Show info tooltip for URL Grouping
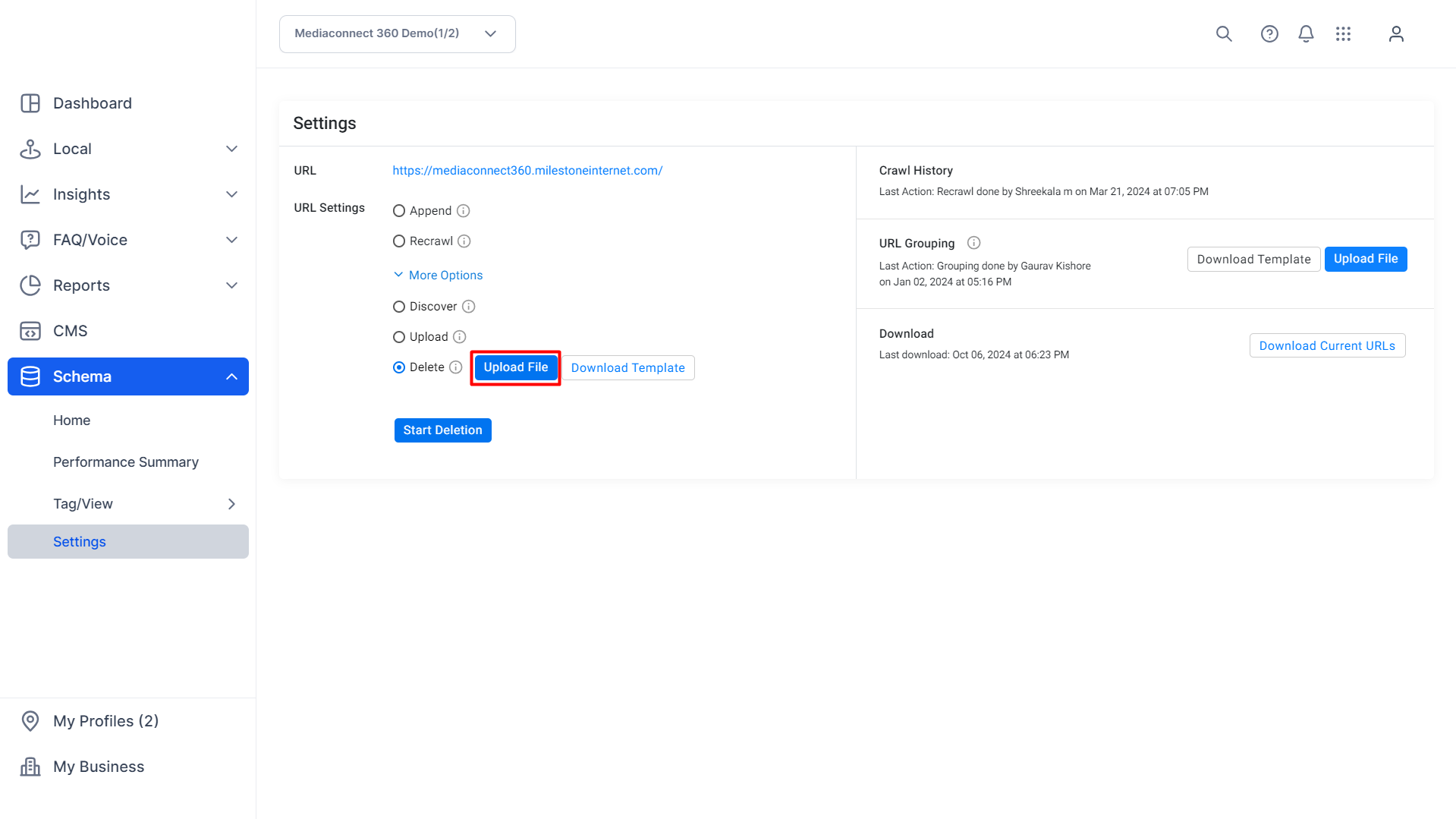 (974, 243)
